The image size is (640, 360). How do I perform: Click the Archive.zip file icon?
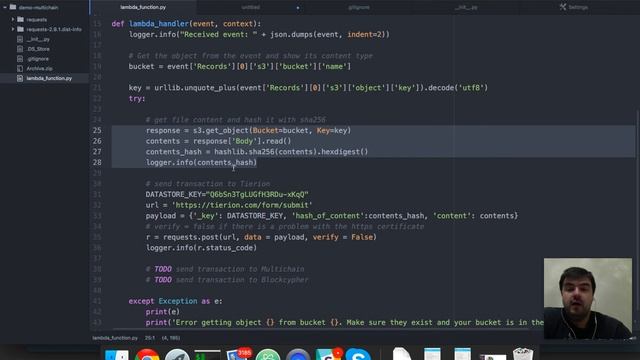tap(20, 69)
